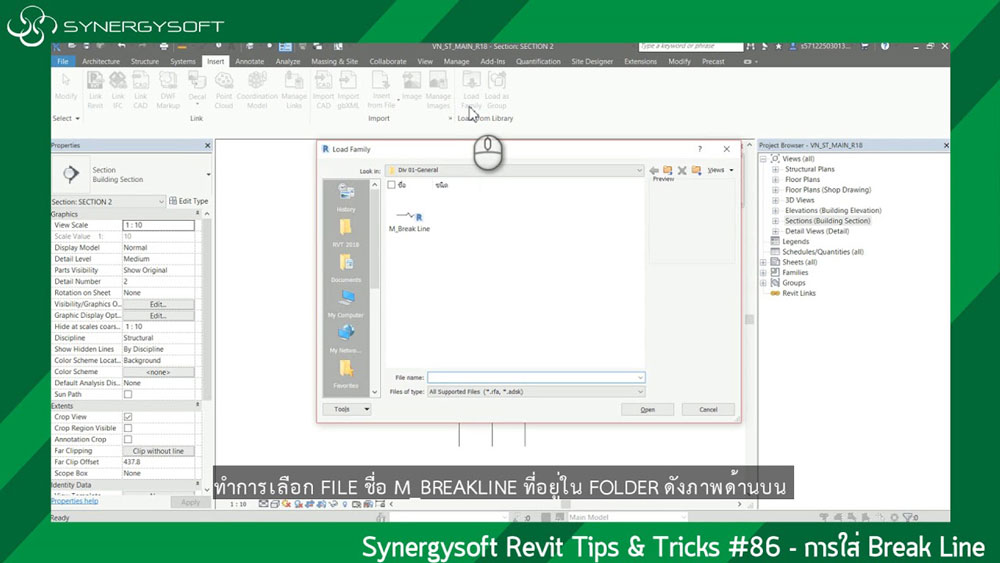Open Views dropdown in dialog
The image size is (1000, 563).
[721, 170]
